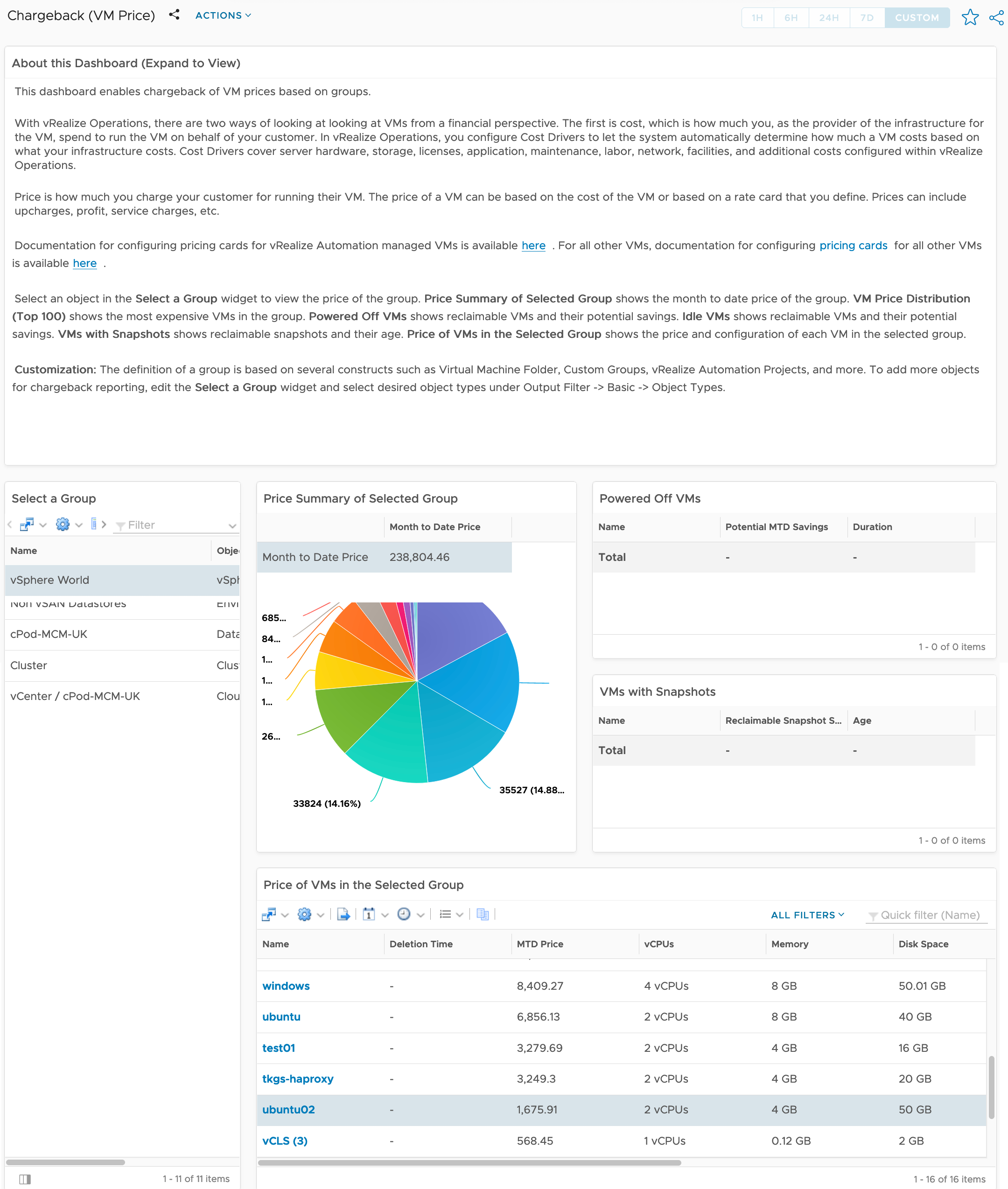1008x1189 pixels.
Task: Open the windows VM link
Action: tap(286, 986)
